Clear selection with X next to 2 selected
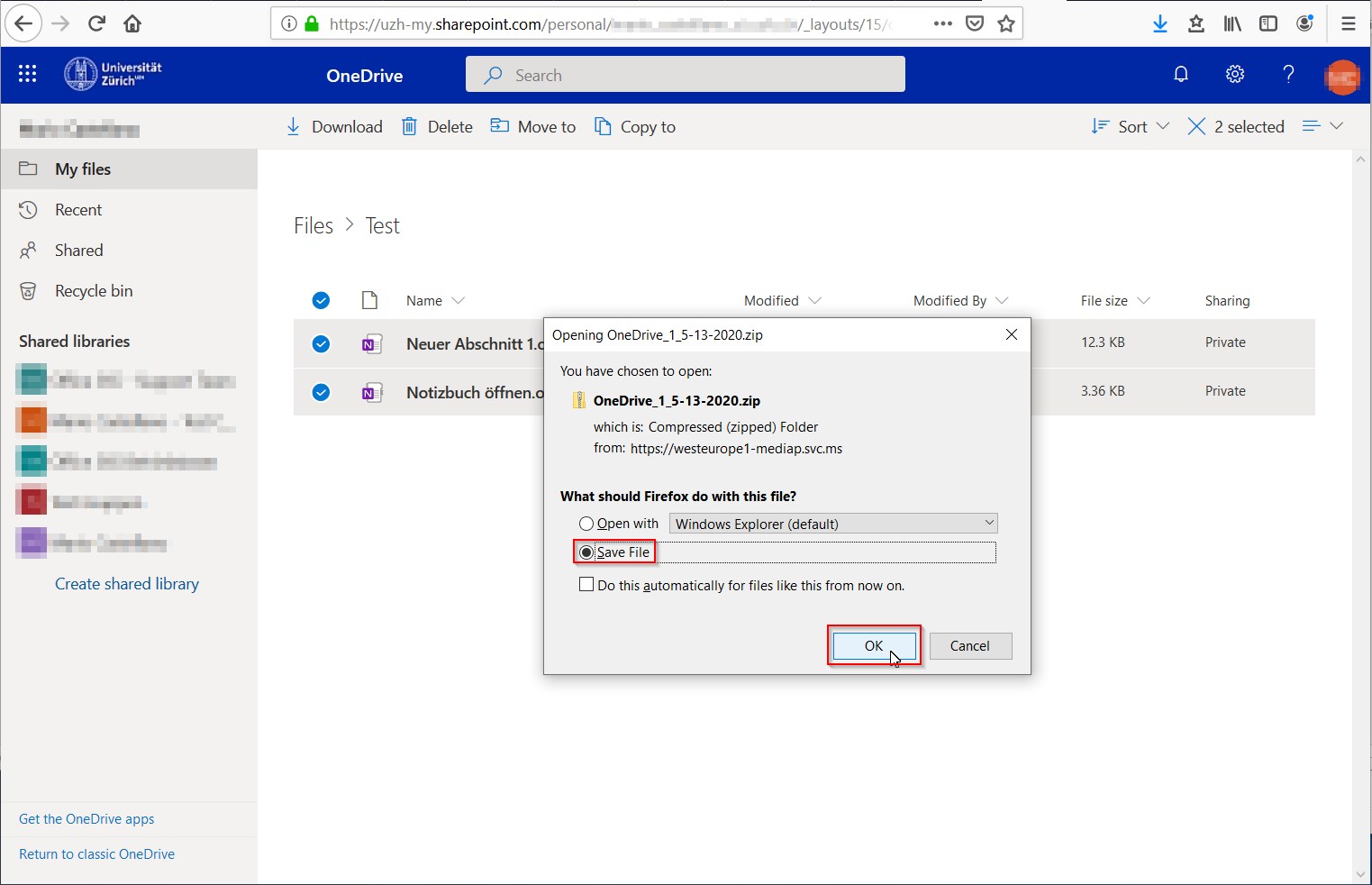 (x=1196, y=126)
